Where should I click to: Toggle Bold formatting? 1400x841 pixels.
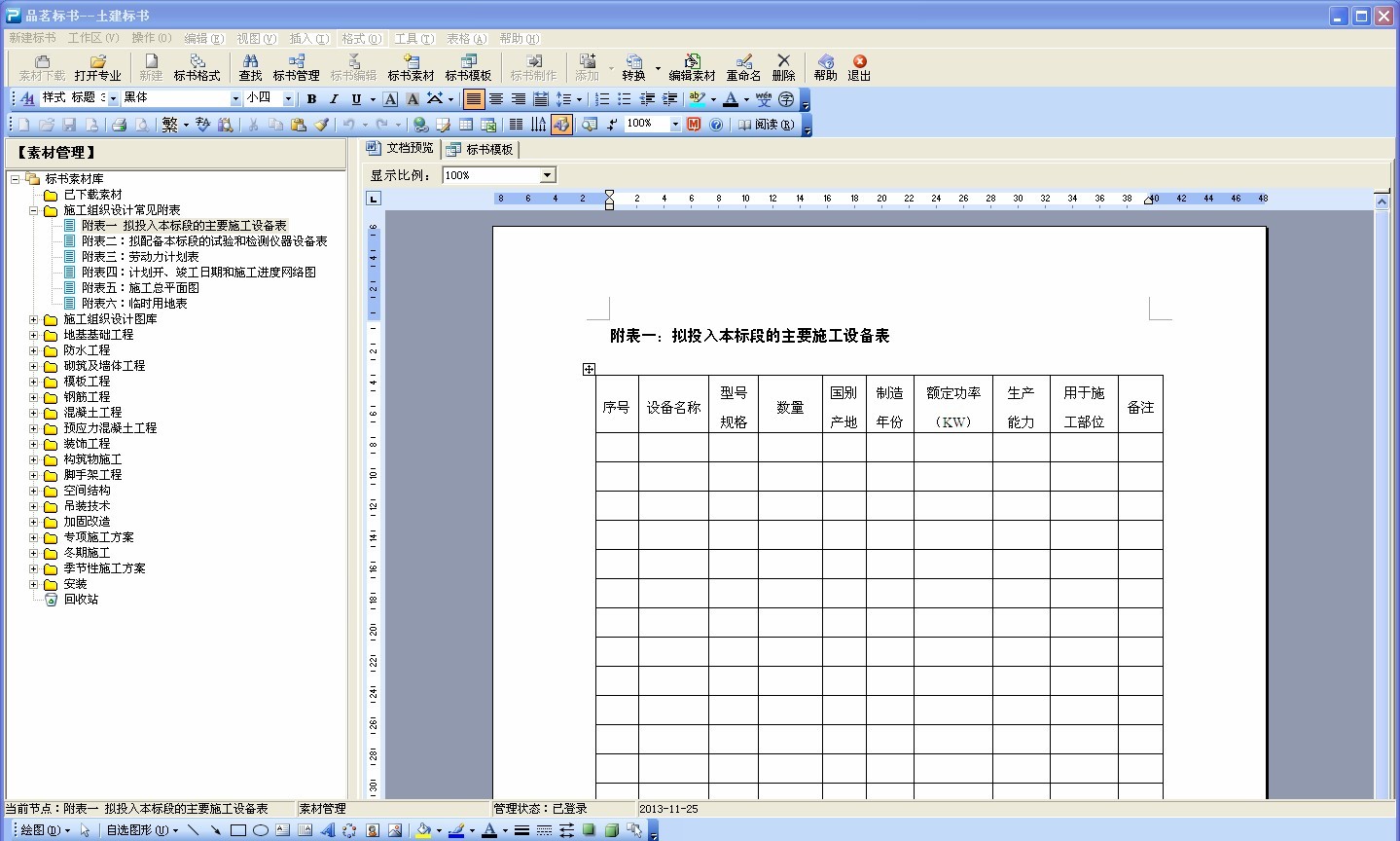tap(311, 98)
